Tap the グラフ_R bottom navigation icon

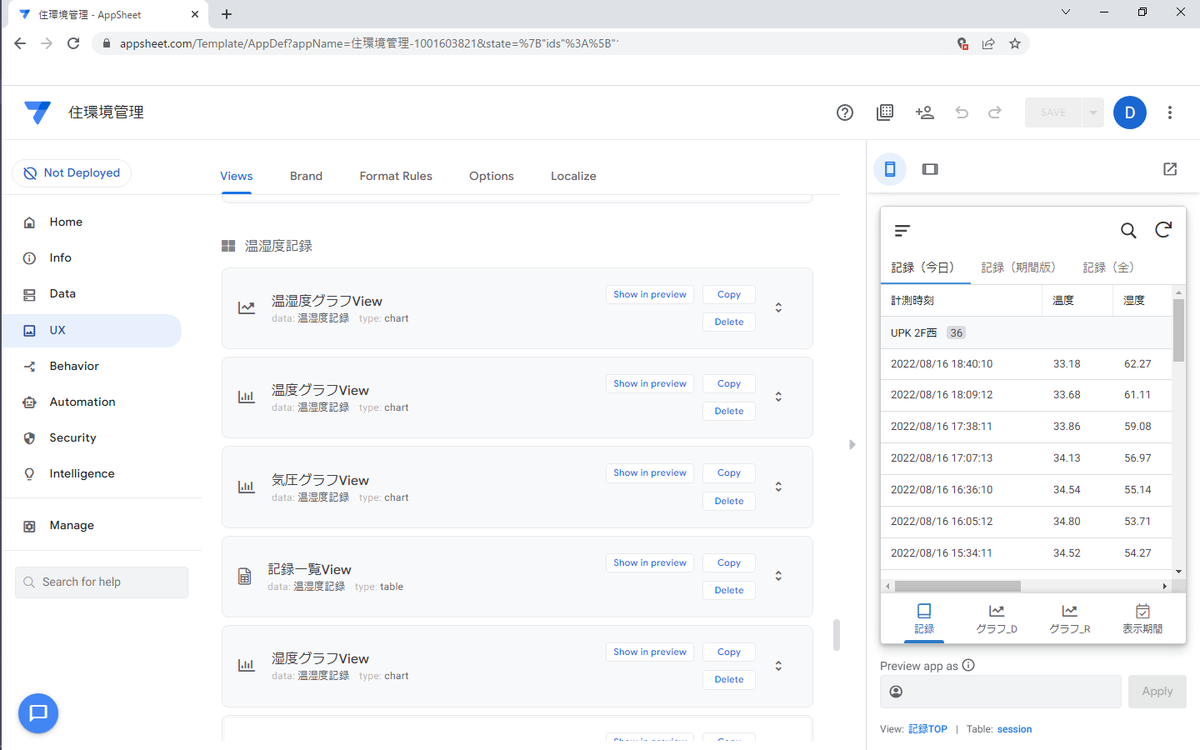point(1069,618)
